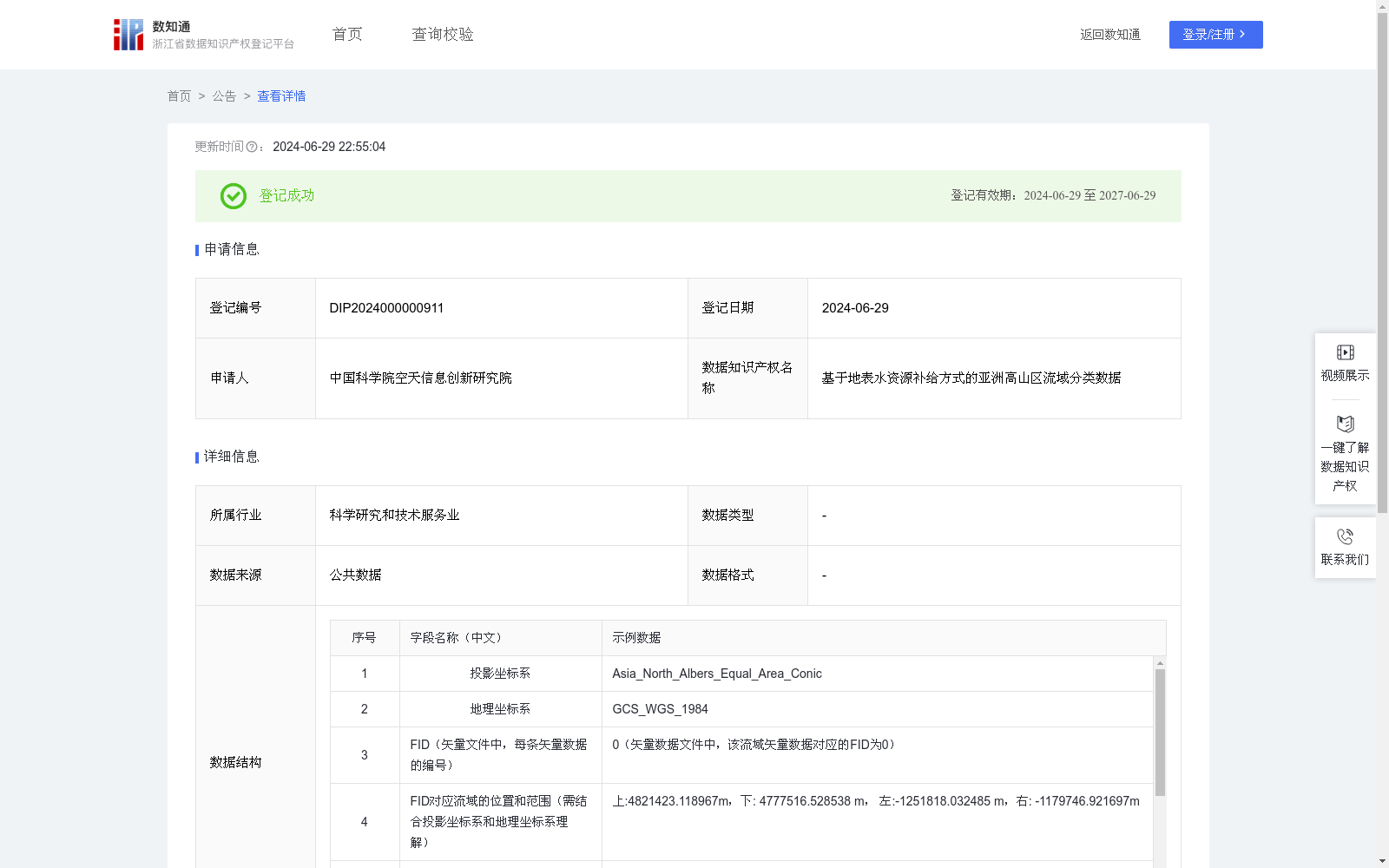This screenshot has width=1389, height=868.
Task: Click the inner table scroll-up arrow
Action: click(1160, 663)
